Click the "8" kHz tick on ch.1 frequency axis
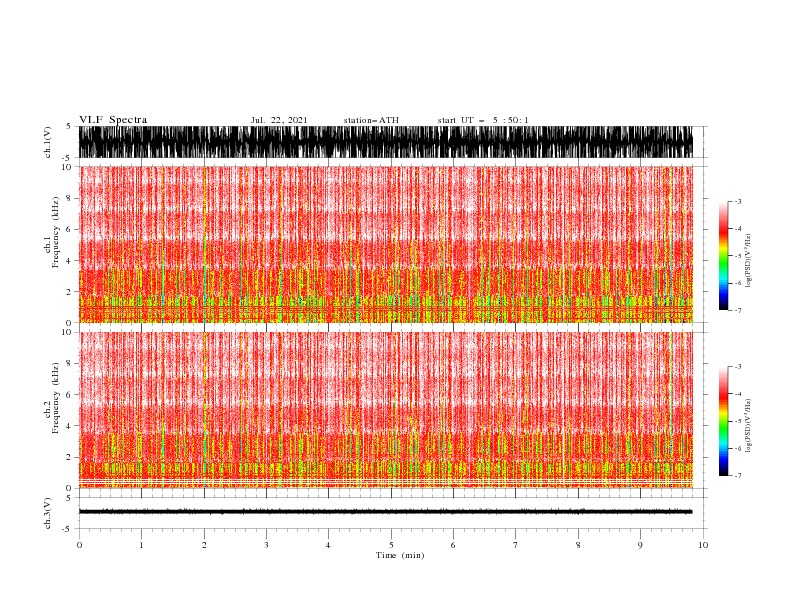 (x=70, y=198)
